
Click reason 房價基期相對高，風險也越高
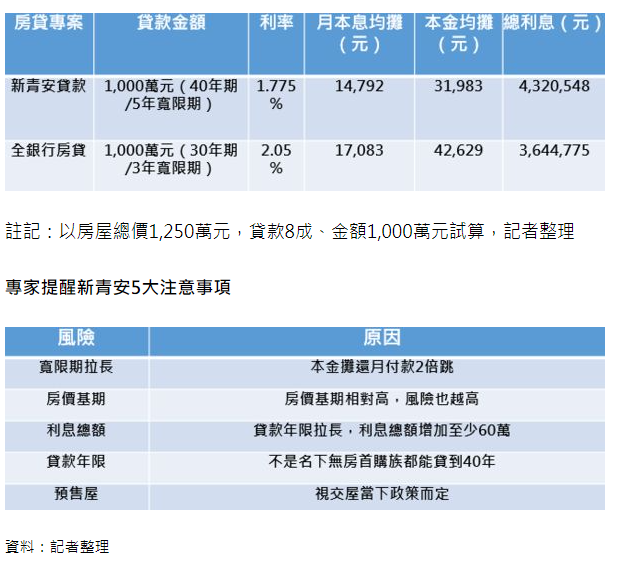tap(382, 399)
